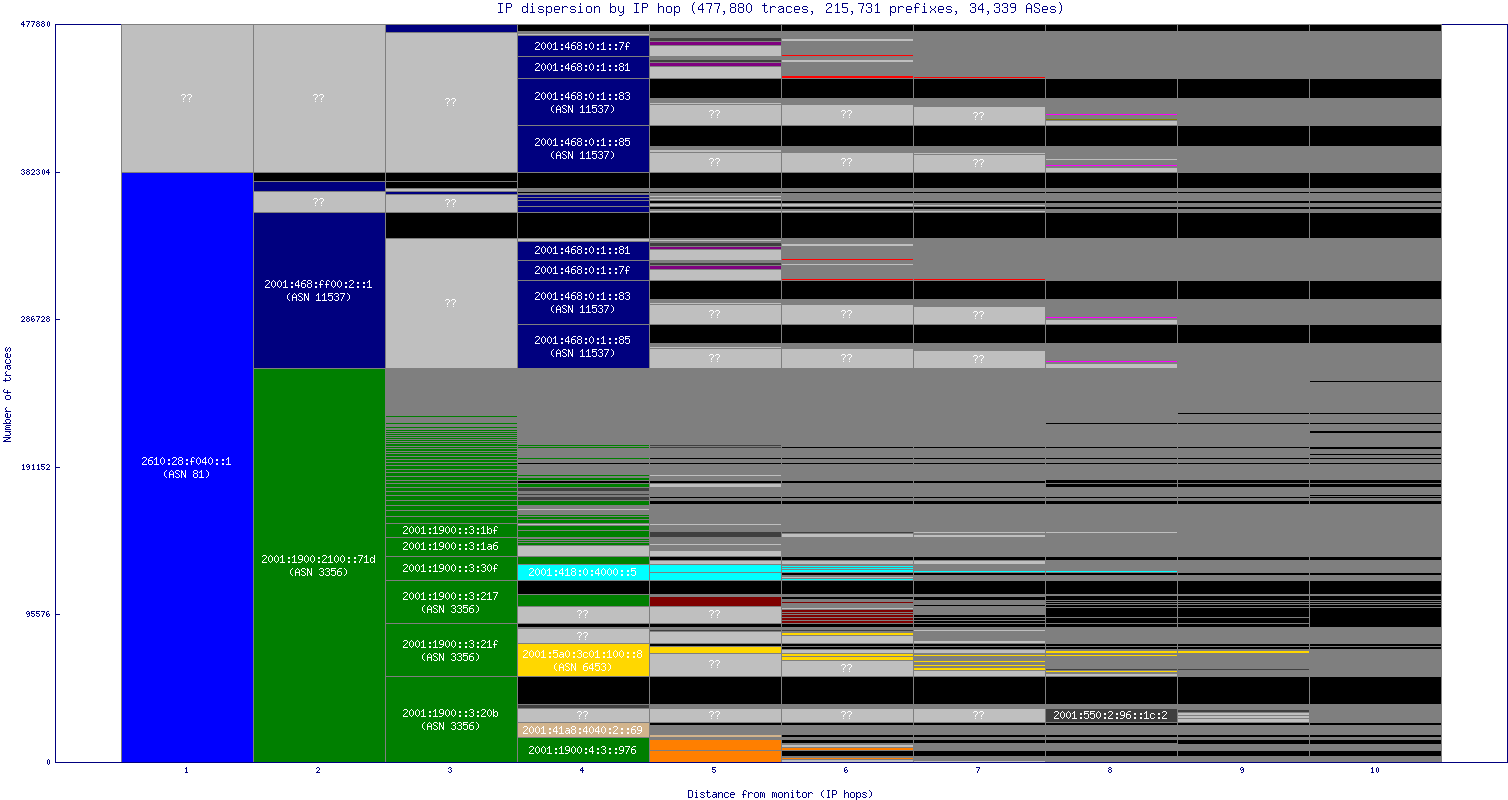
Task: Click the 2001:1900::3:1bf hop block
Action: coord(451,529)
